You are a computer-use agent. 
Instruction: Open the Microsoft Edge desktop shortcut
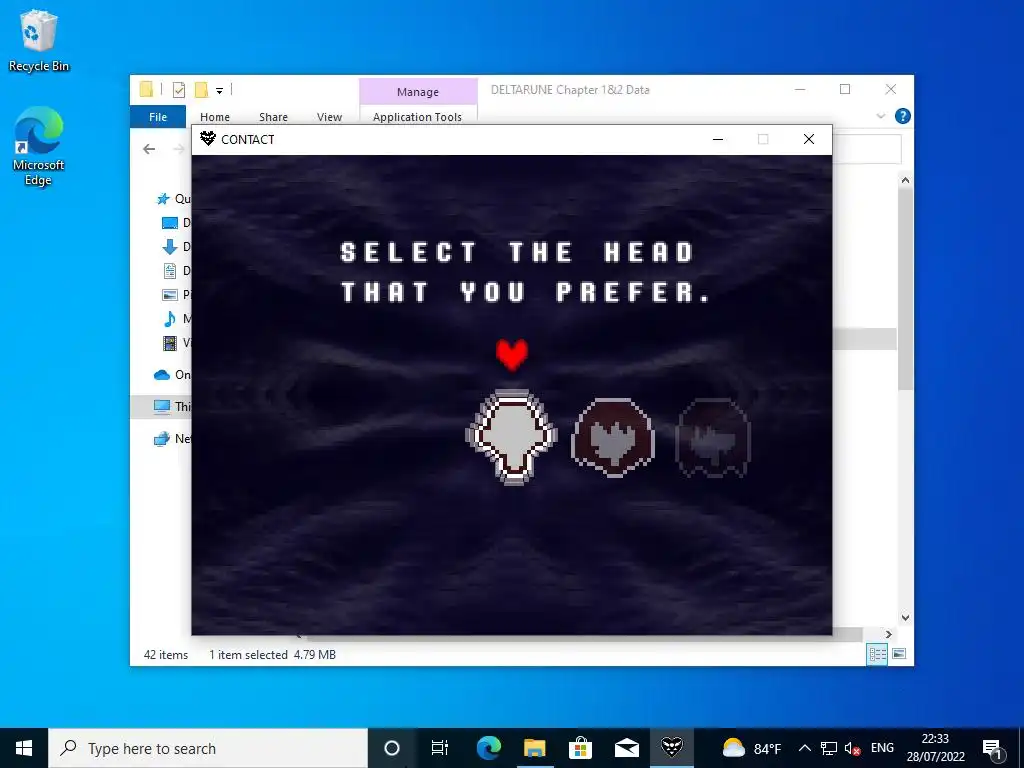coord(39,147)
